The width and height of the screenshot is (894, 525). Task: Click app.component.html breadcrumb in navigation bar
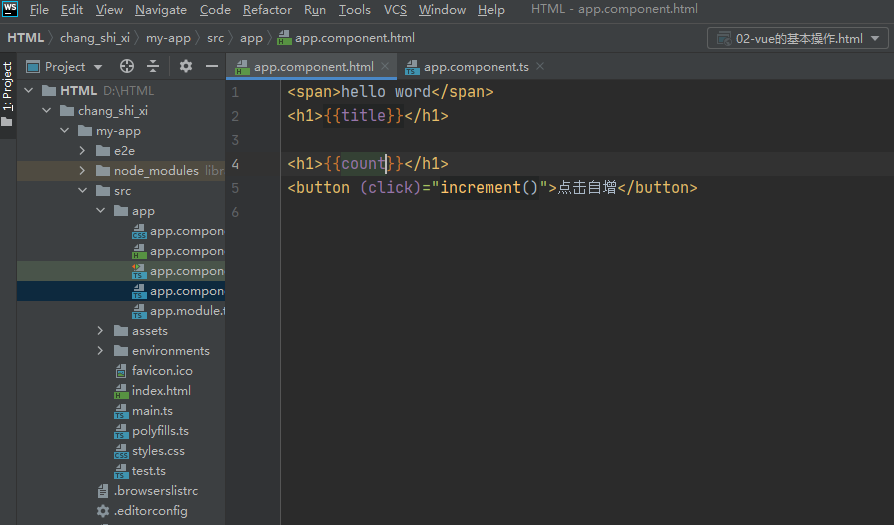(347, 38)
